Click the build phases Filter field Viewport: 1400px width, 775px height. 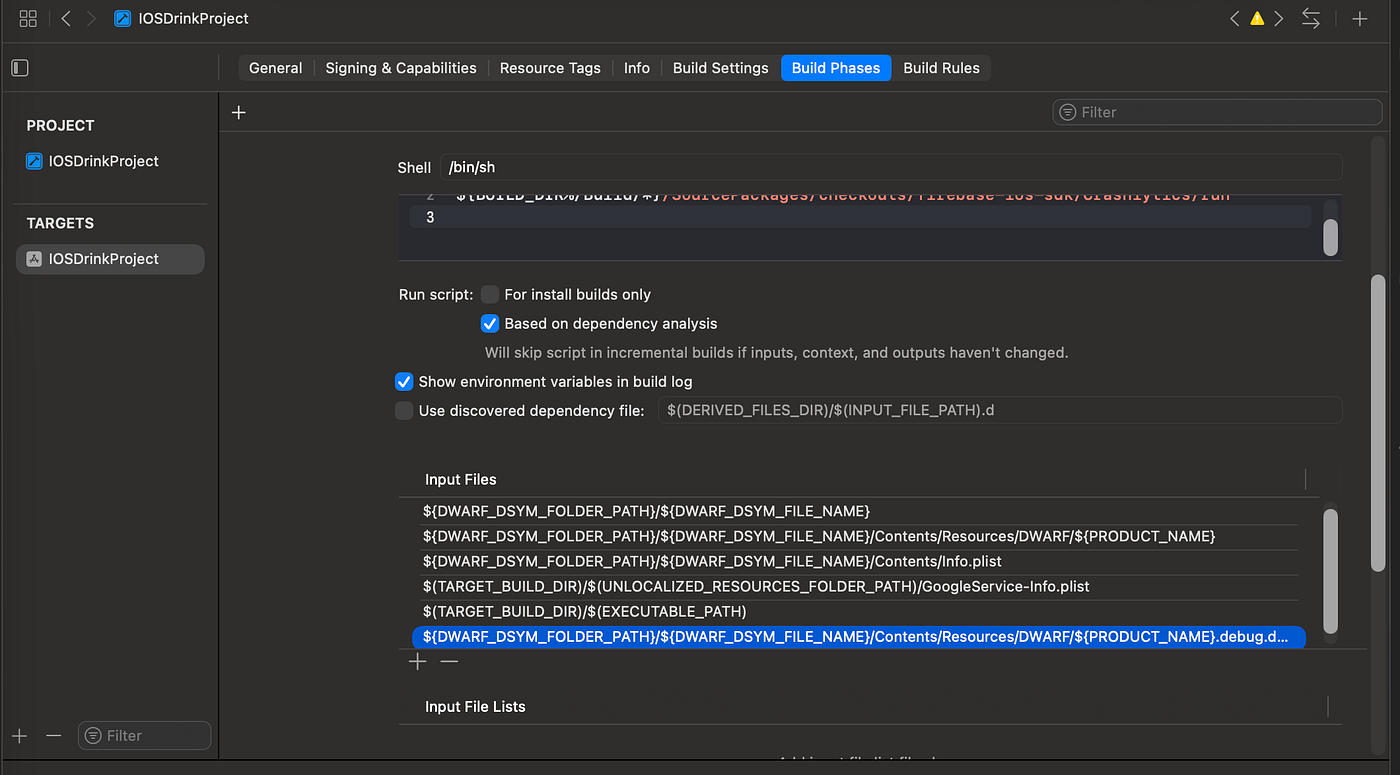tap(1217, 112)
